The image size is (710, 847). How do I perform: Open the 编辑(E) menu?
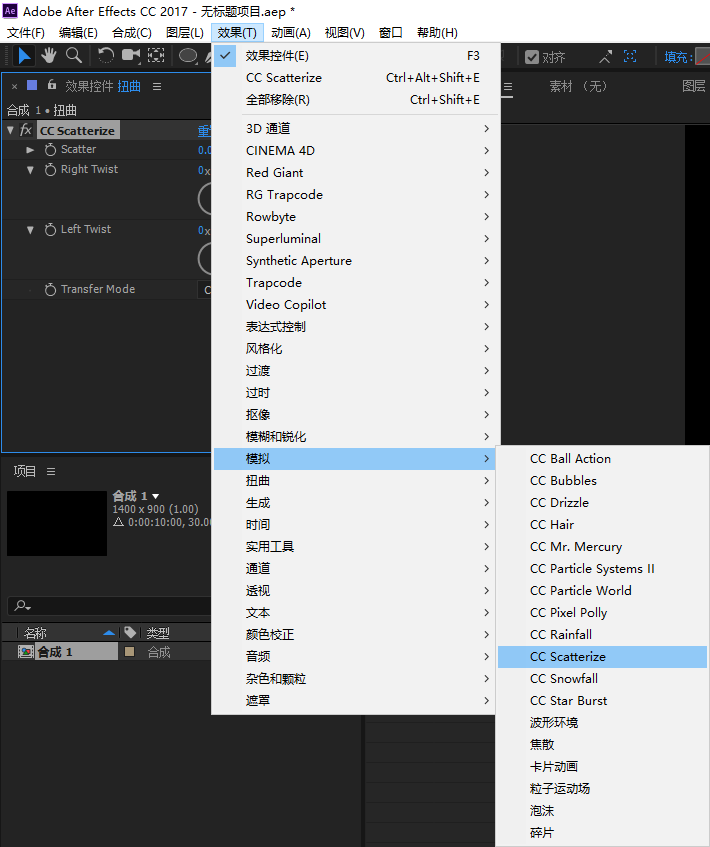click(x=78, y=33)
